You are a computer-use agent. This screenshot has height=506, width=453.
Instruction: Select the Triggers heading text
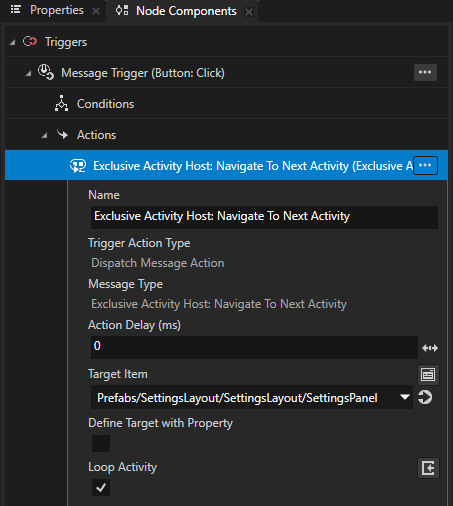coord(66,42)
